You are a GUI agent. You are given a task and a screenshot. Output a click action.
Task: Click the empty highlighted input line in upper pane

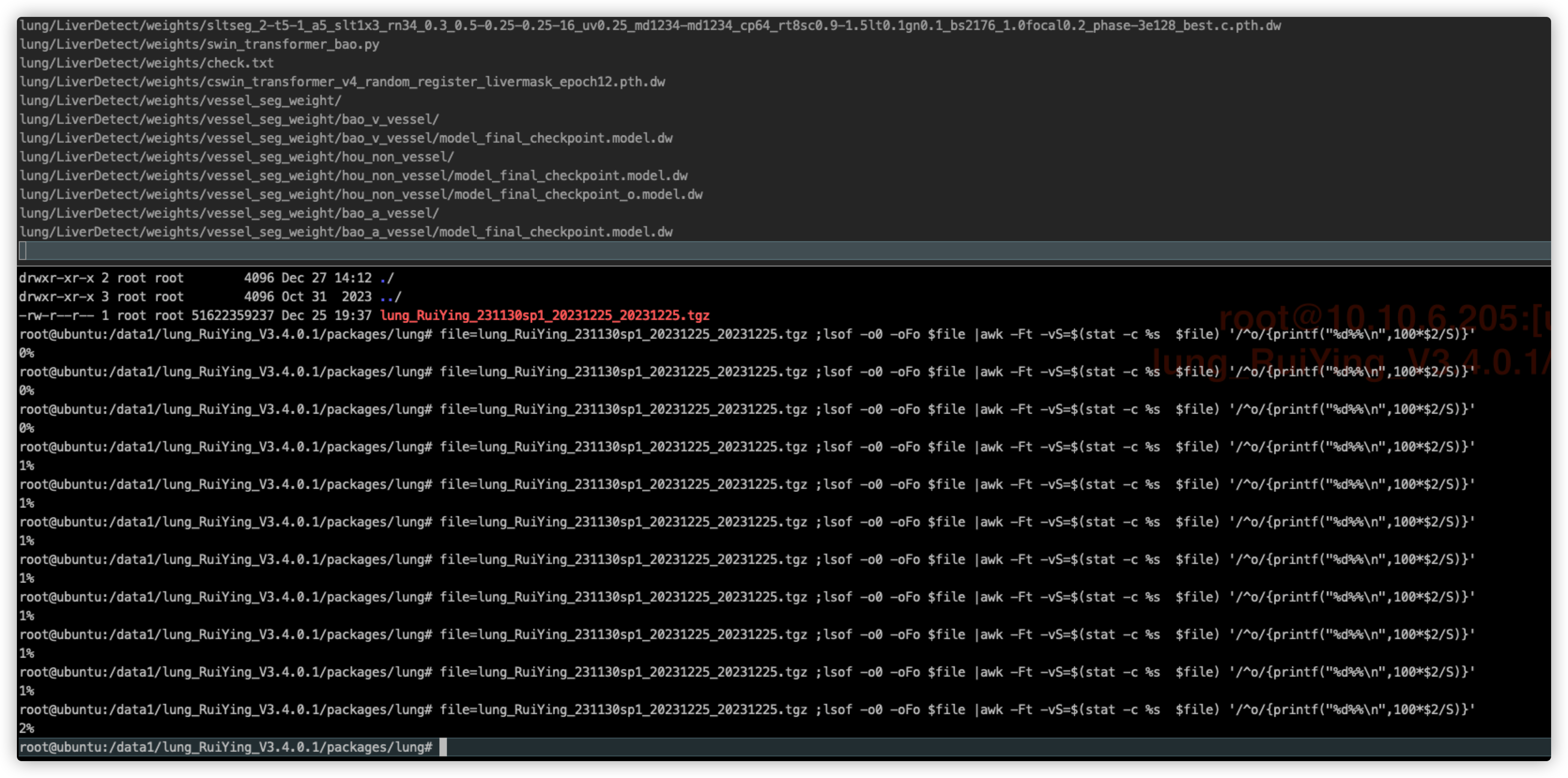click(x=784, y=251)
